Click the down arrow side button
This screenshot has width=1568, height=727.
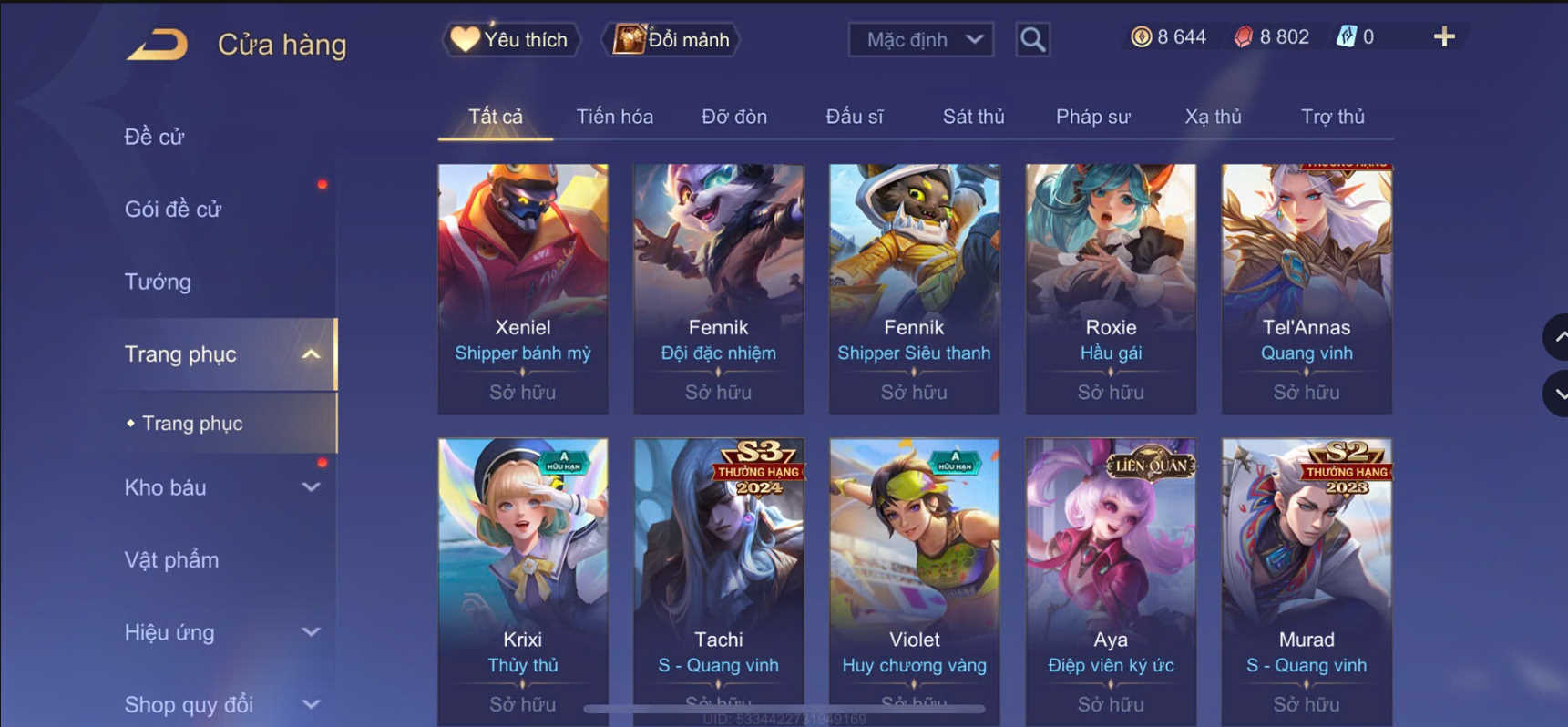[x=1556, y=394]
